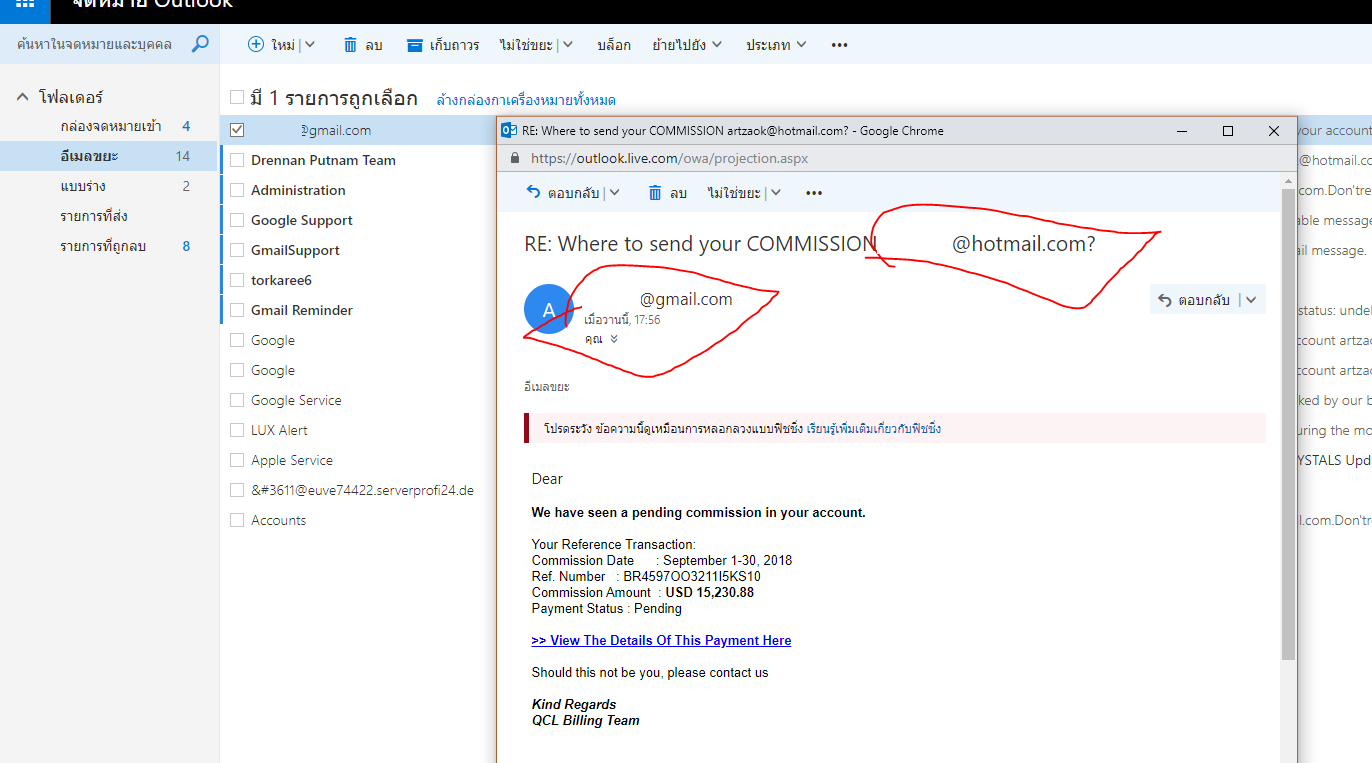Click the clear all checkmarks link
1372x763 pixels.
[x=526, y=100]
